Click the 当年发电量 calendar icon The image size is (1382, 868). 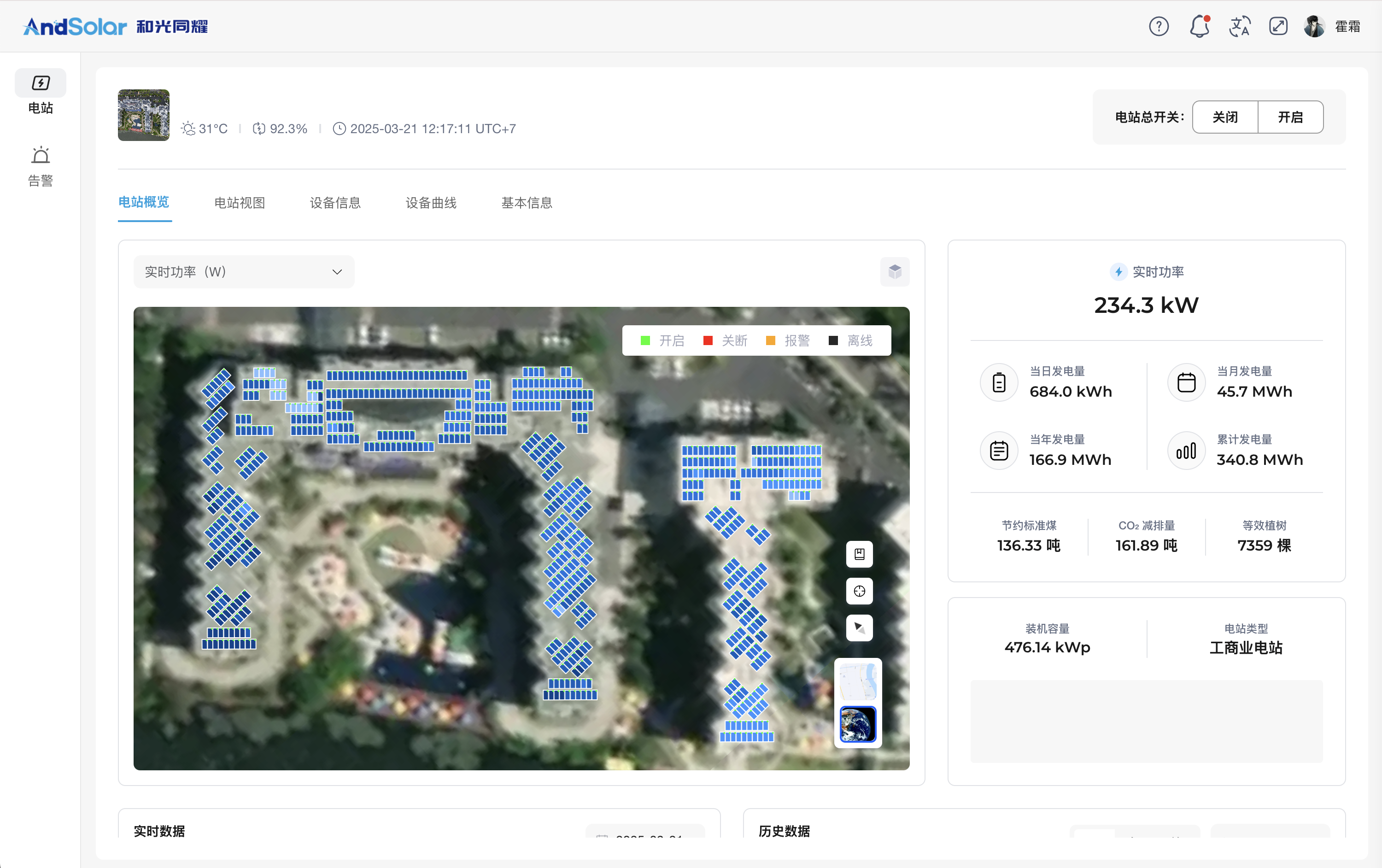pyautogui.click(x=999, y=451)
